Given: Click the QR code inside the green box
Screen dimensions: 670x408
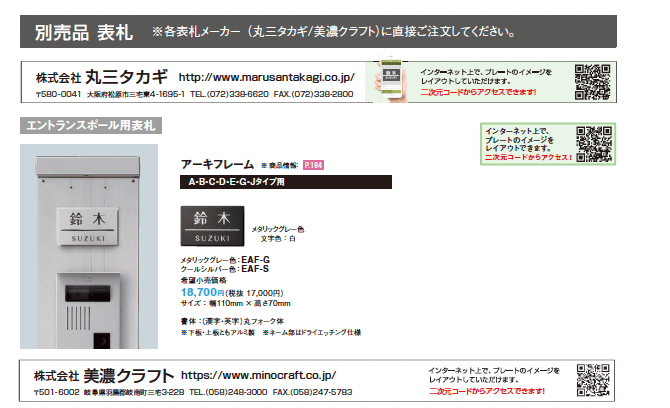Looking at the screenshot, I should tap(595, 145).
